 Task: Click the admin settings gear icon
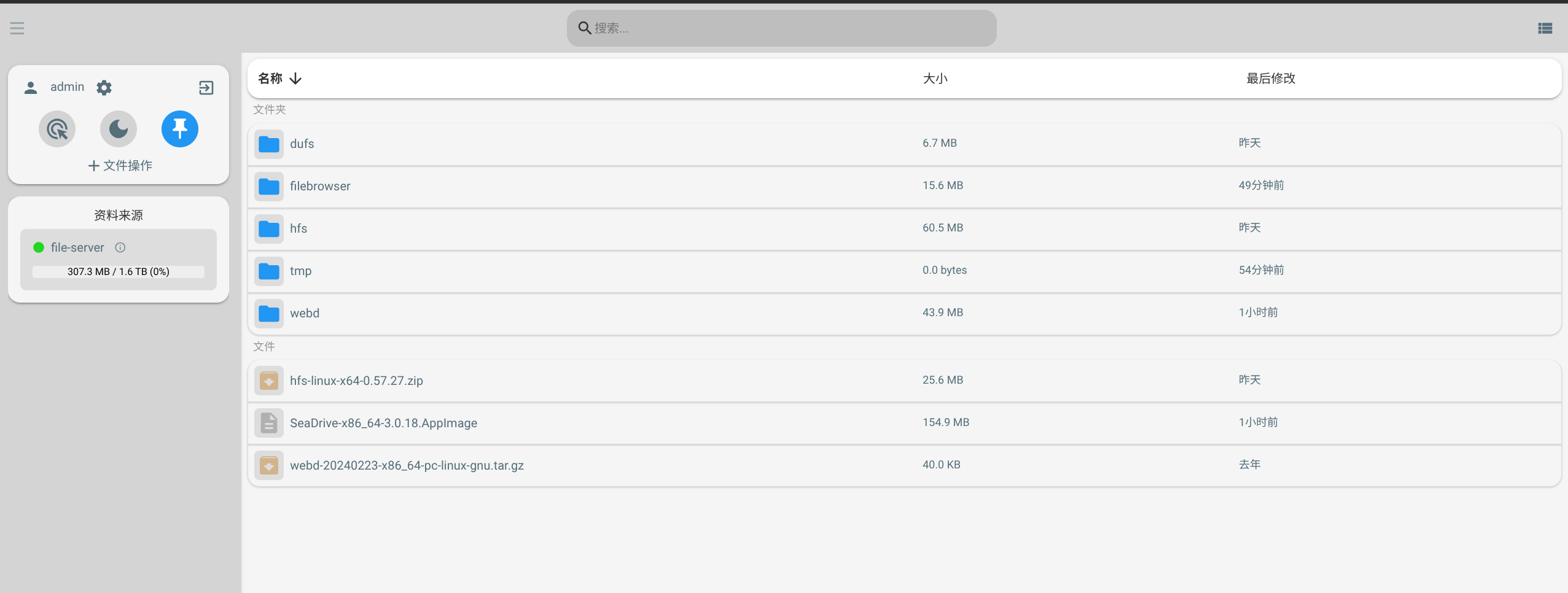104,88
